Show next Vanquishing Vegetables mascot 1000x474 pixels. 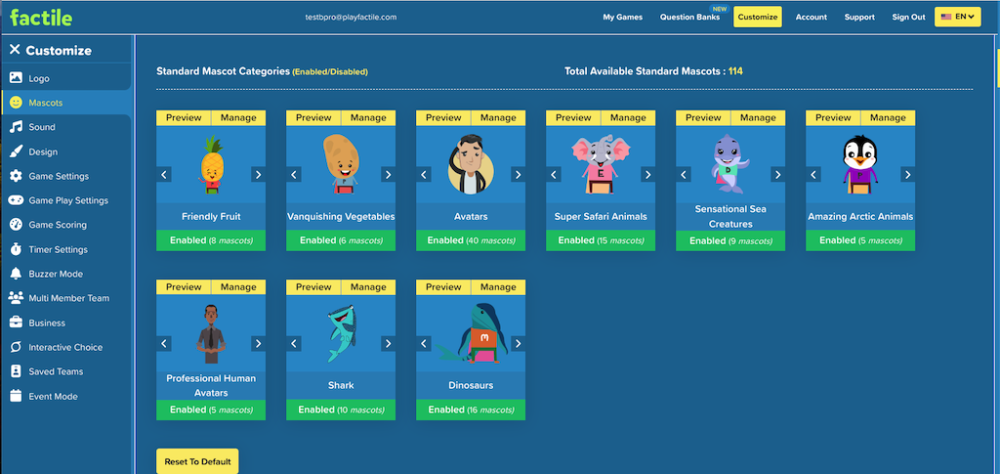coord(388,174)
